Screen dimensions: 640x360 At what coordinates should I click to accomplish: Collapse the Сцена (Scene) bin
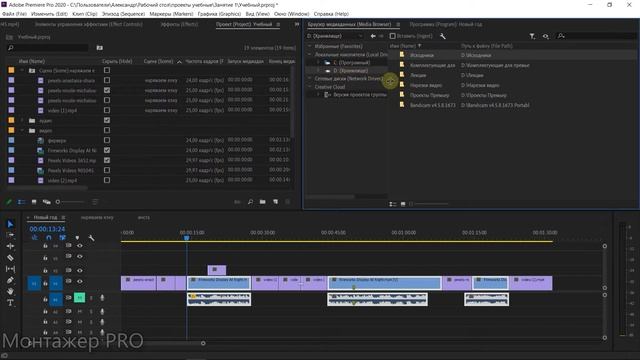(22, 70)
